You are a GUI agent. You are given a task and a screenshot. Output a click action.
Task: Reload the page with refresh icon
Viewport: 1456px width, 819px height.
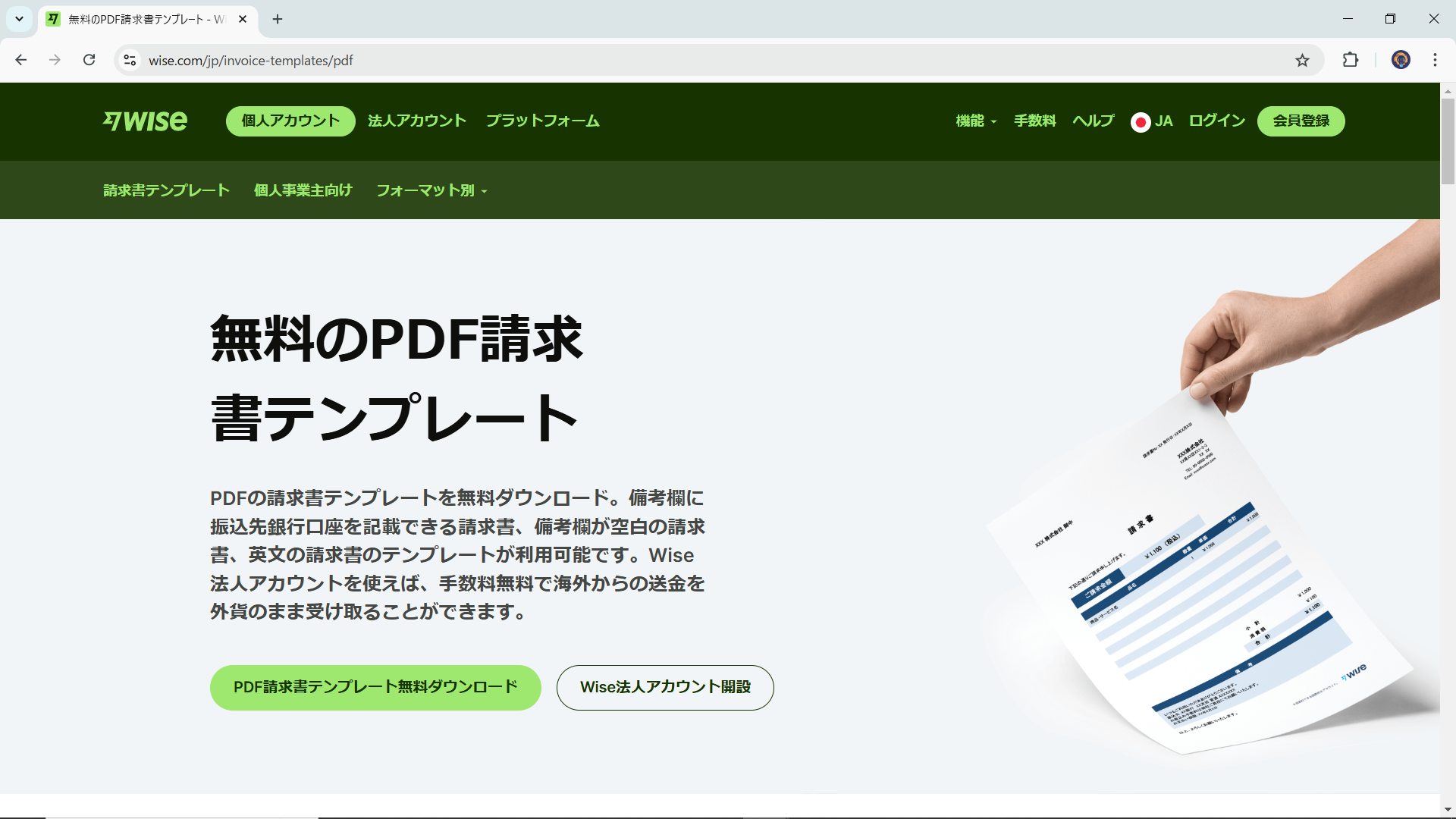click(89, 60)
